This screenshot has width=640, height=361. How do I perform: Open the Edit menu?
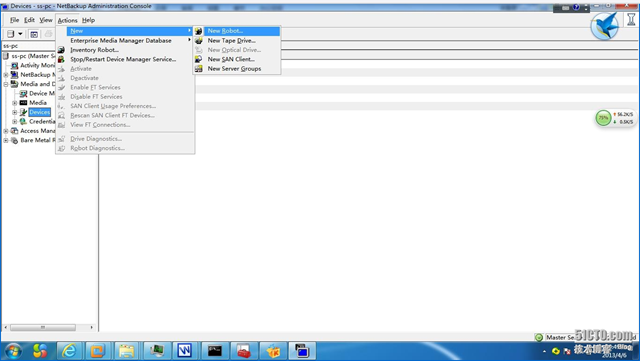29,20
